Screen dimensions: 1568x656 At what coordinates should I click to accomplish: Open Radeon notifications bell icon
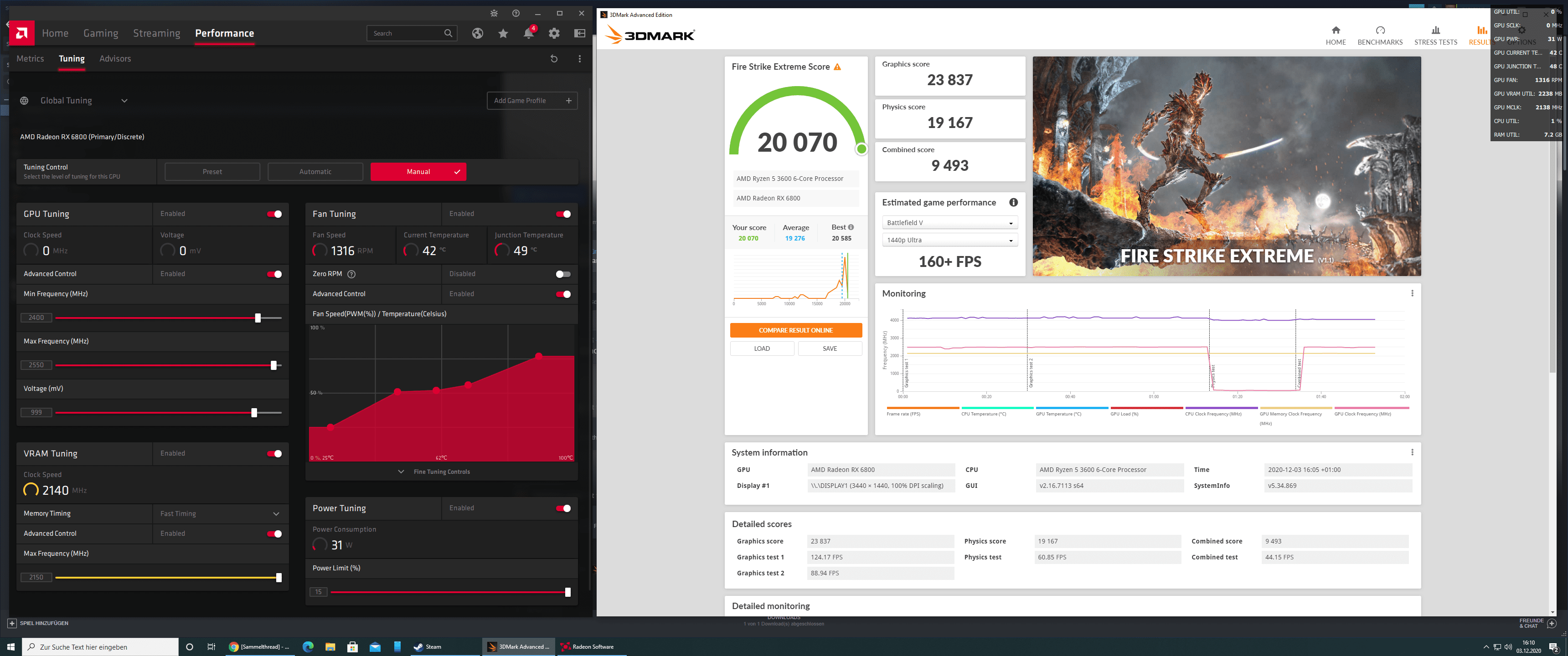(x=528, y=33)
